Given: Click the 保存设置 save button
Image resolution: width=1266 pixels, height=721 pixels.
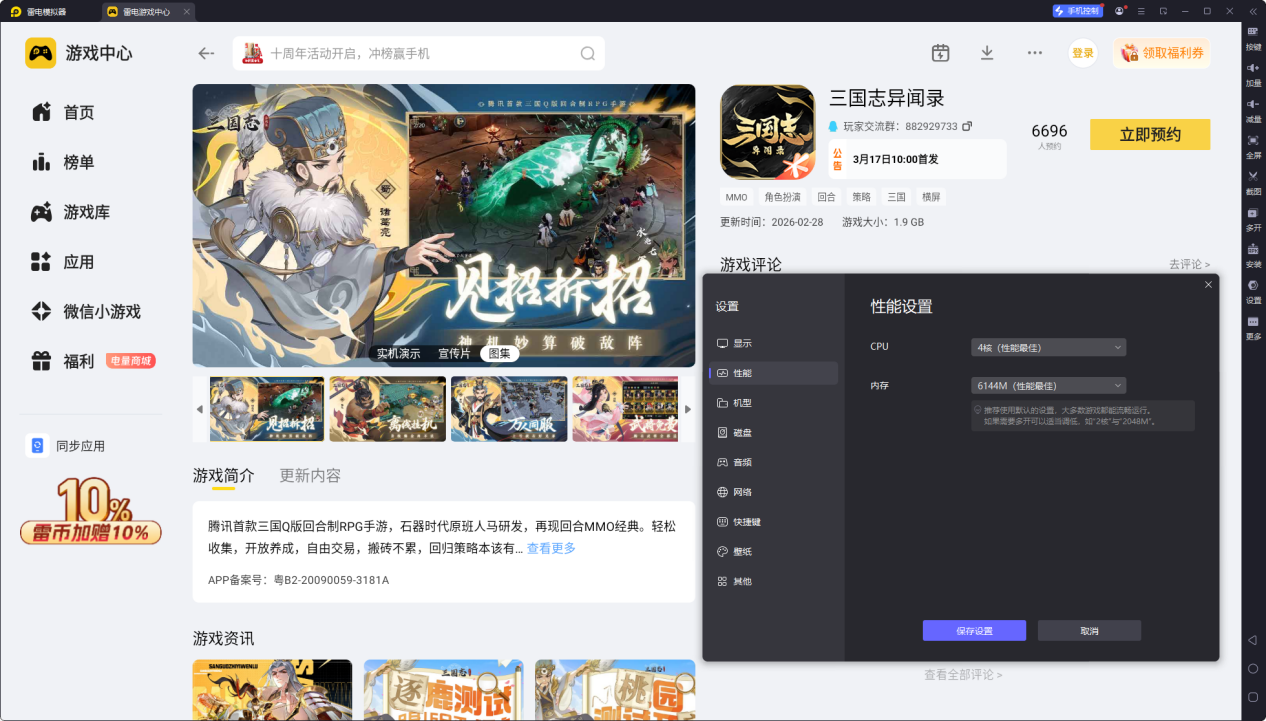Looking at the screenshot, I should point(974,631).
